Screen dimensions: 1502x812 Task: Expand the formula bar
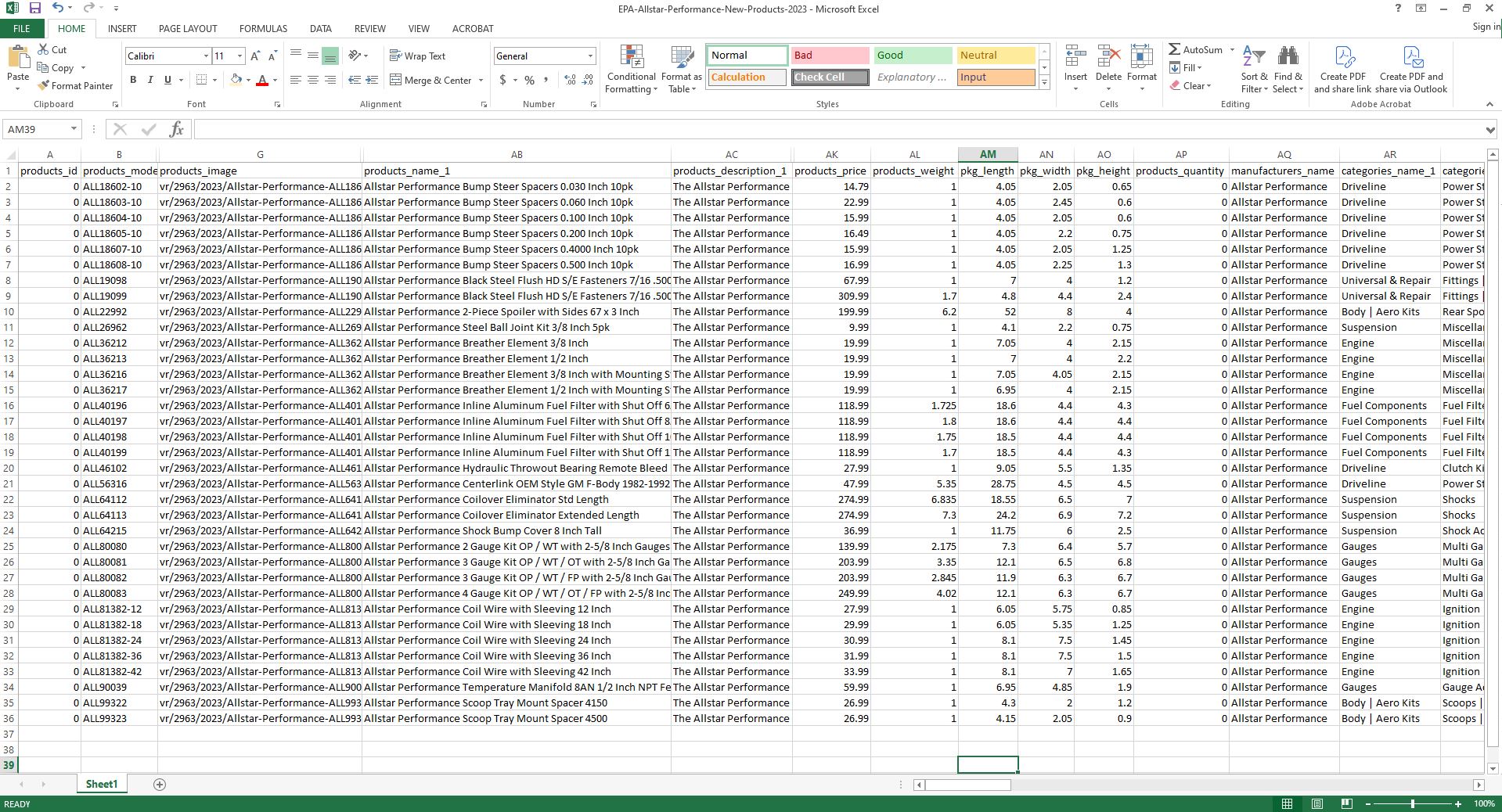(x=1489, y=129)
